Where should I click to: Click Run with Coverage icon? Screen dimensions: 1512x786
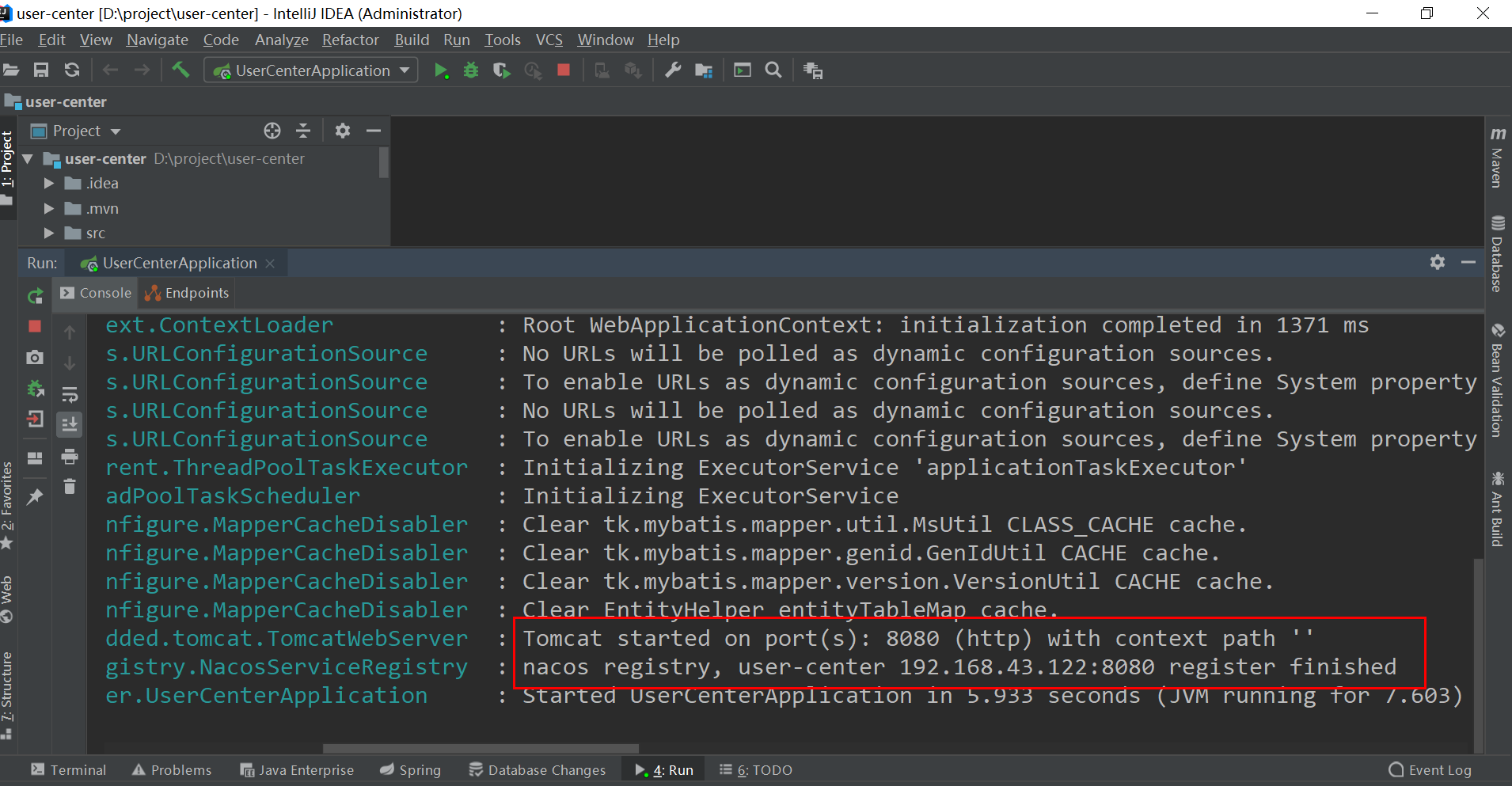[x=501, y=70]
